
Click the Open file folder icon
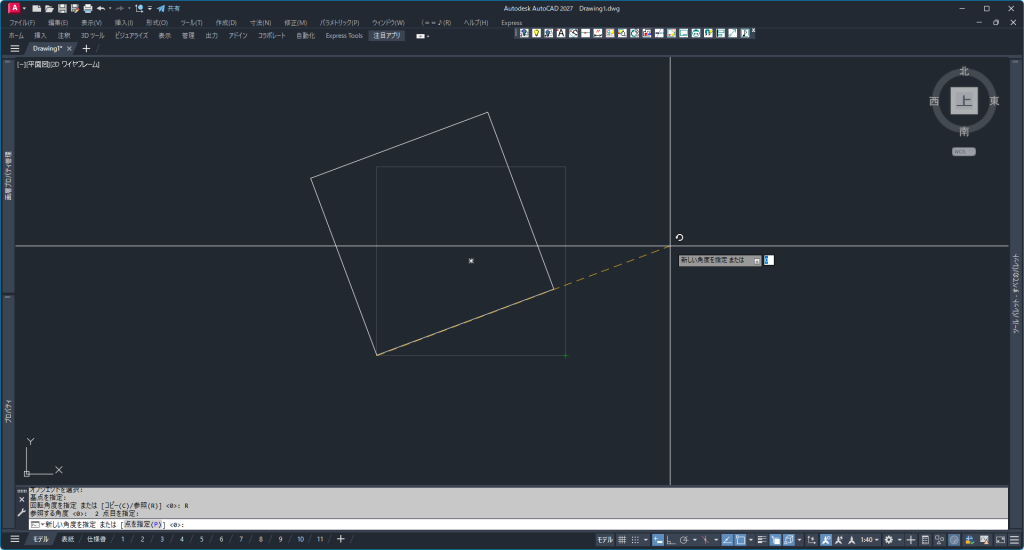click(49, 8)
